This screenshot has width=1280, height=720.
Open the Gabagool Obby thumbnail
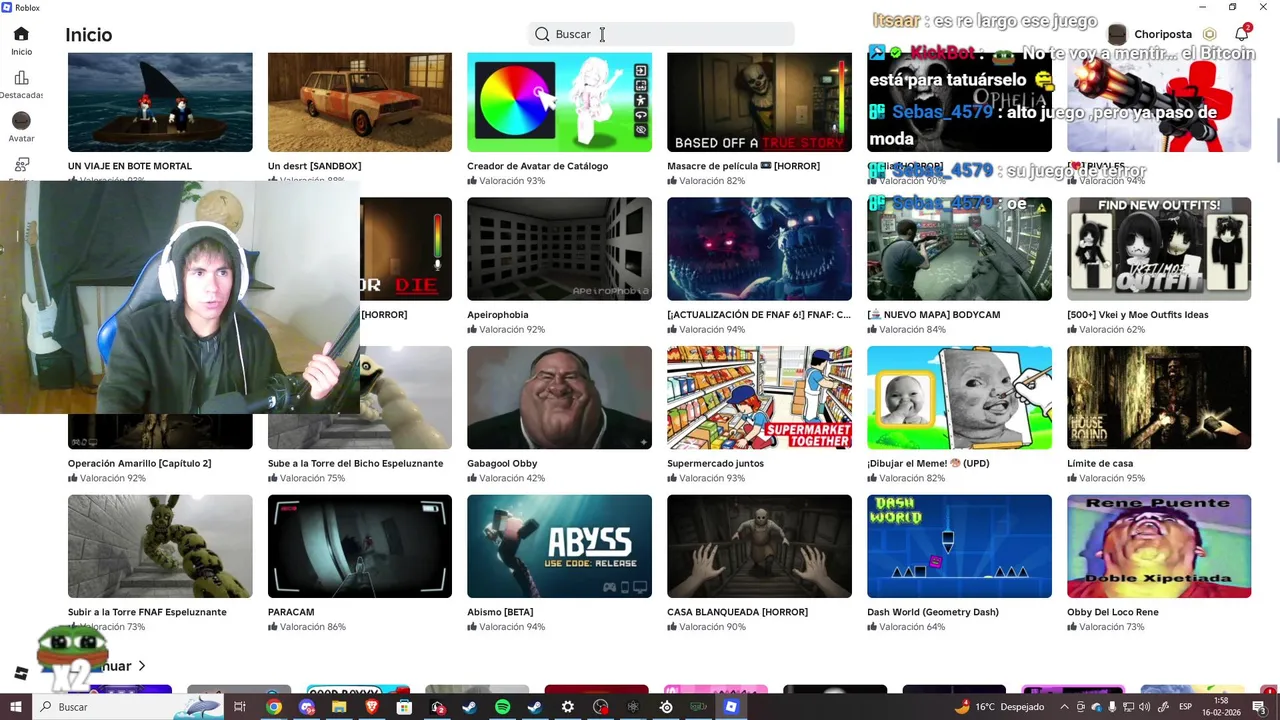point(559,398)
